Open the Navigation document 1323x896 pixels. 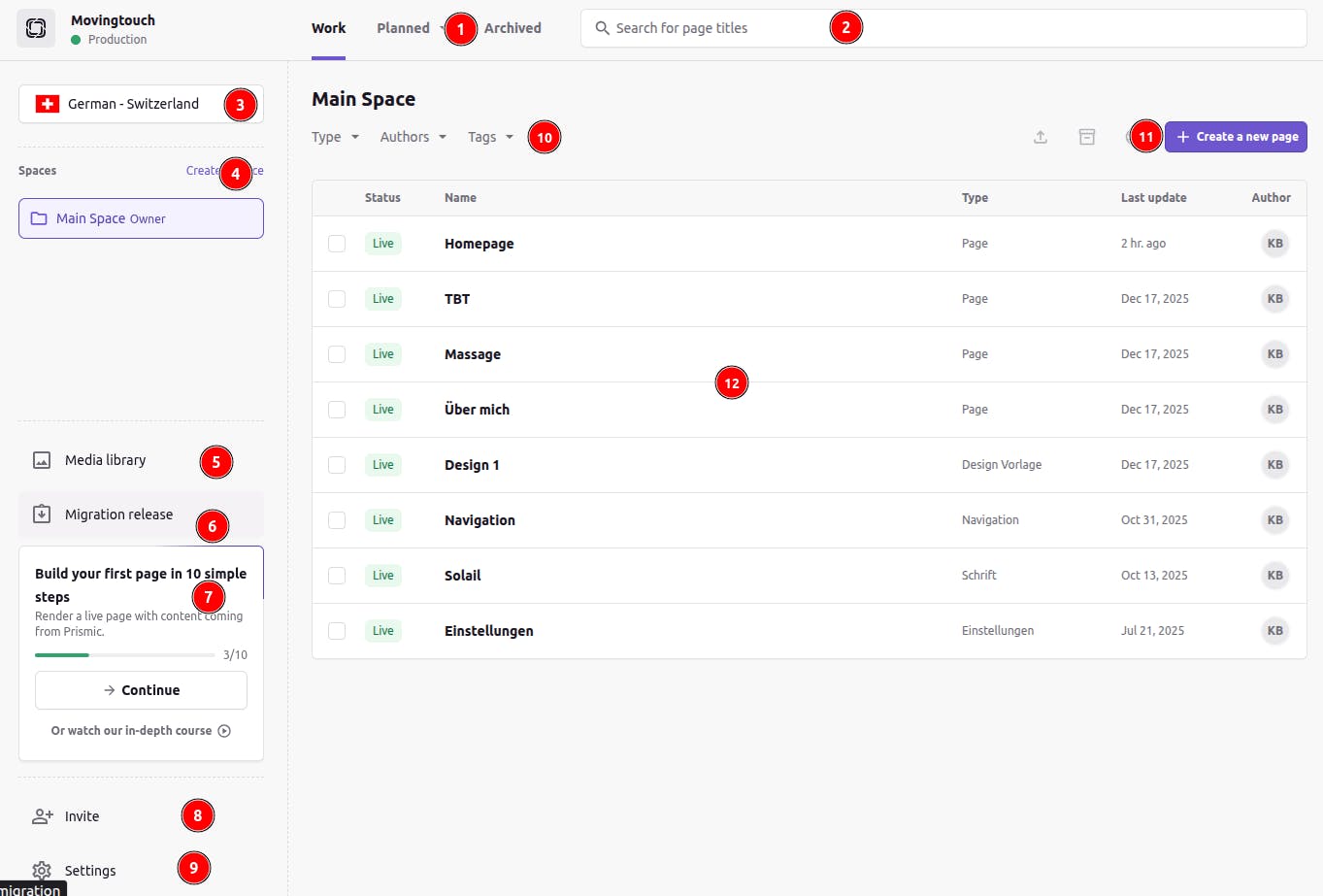[480, 520]
